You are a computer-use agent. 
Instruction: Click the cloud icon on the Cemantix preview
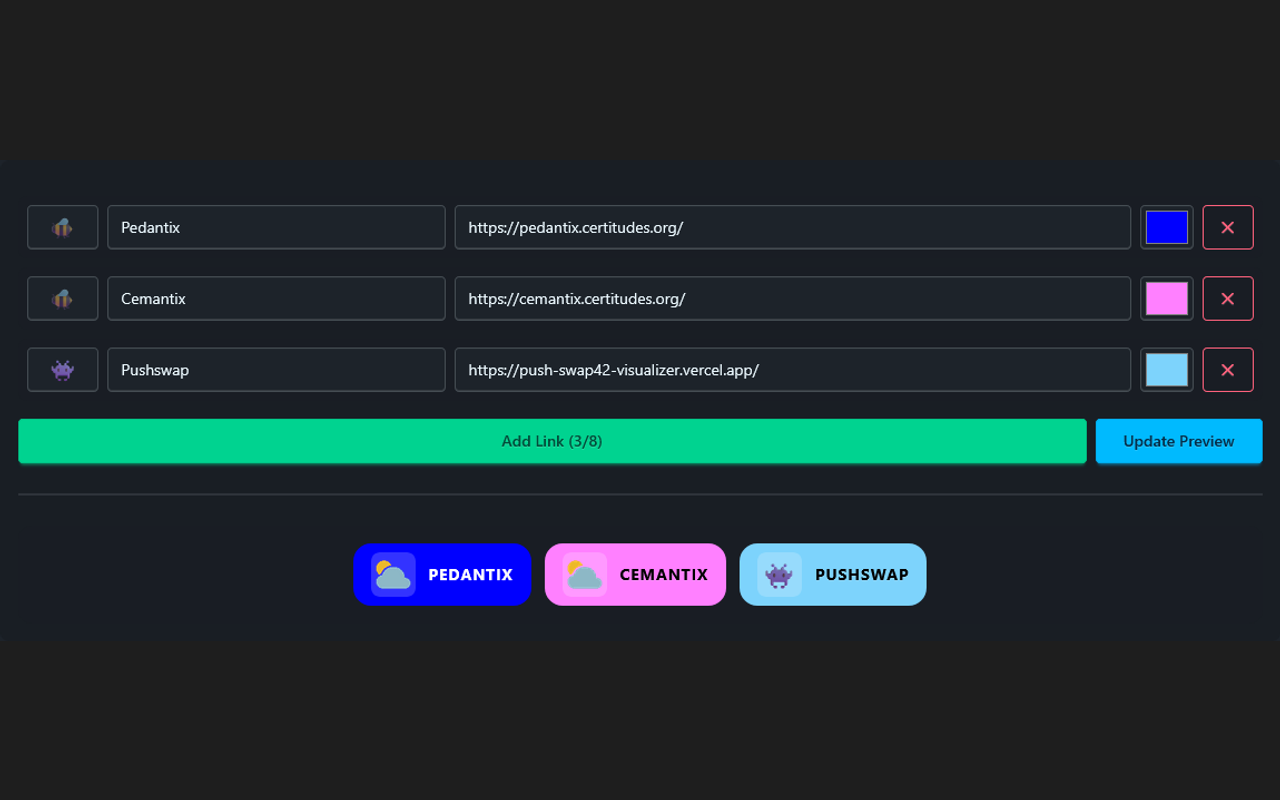585,575
